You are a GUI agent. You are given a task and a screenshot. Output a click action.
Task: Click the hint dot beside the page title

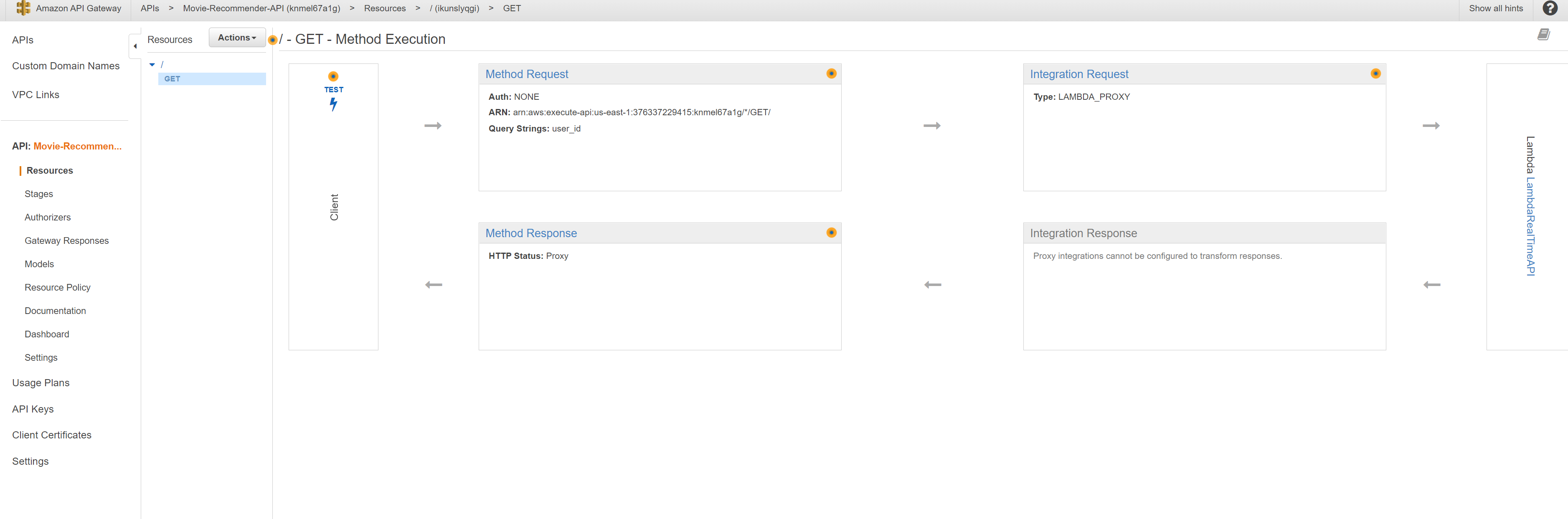pyautogui.click(x=273, y=40)
